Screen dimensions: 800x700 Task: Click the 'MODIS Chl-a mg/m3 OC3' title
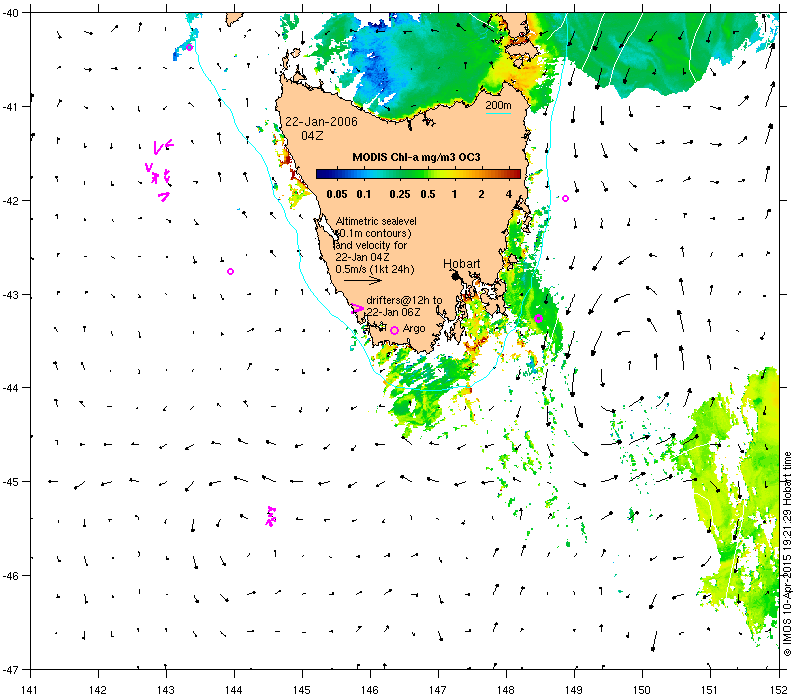416,157
